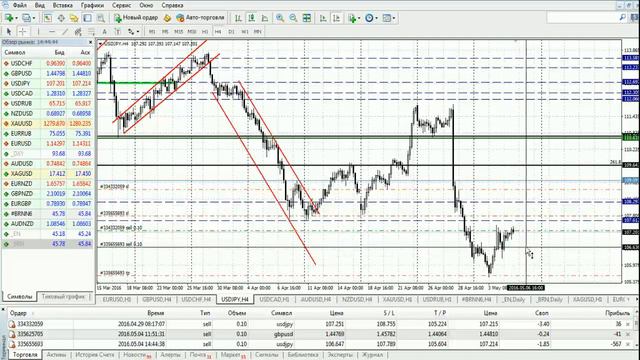640x360 pixels.
Task: Click the search magnifier icon
Action: (x=622, y=18)
